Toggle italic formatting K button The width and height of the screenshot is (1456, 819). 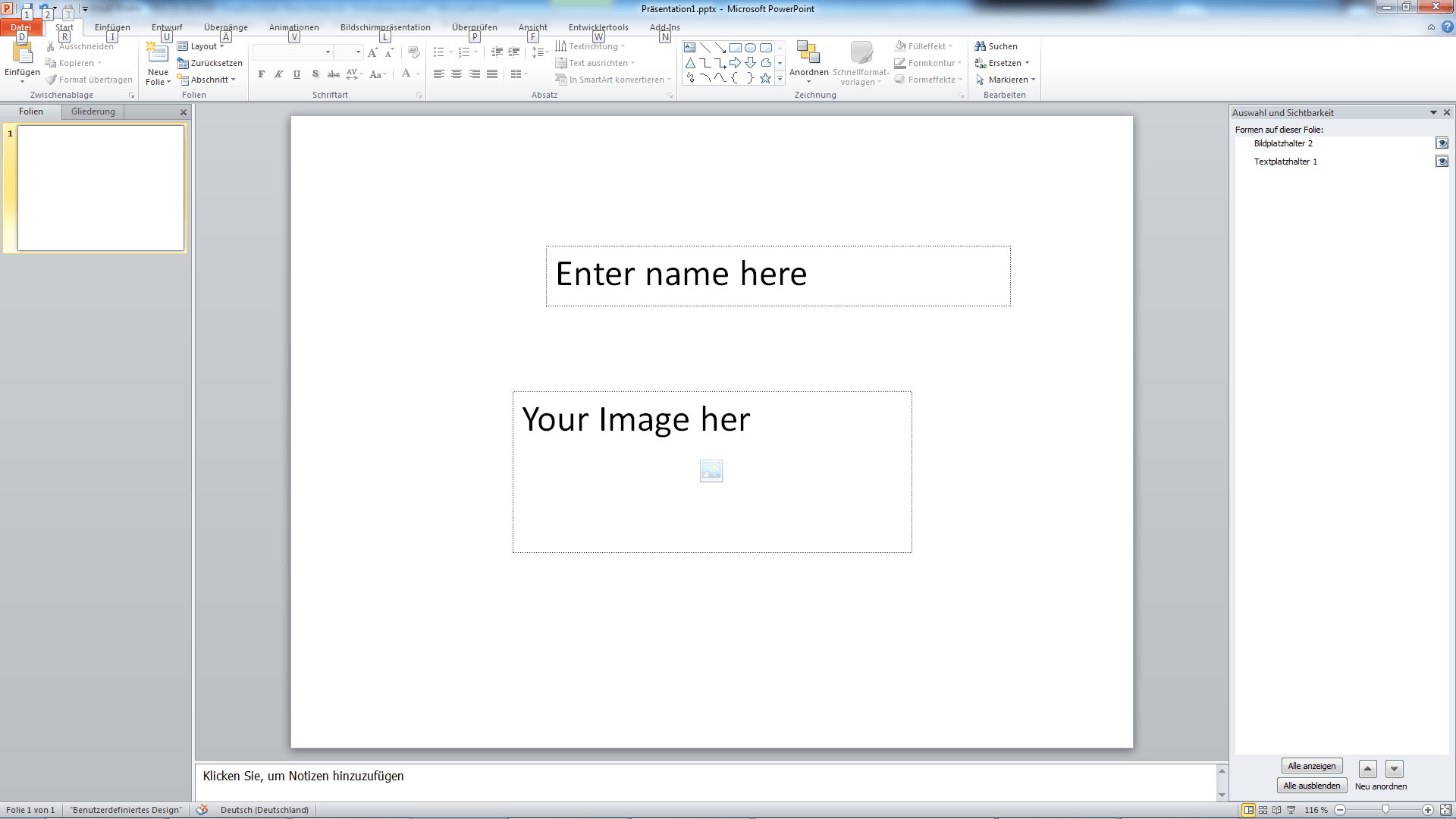279,74
